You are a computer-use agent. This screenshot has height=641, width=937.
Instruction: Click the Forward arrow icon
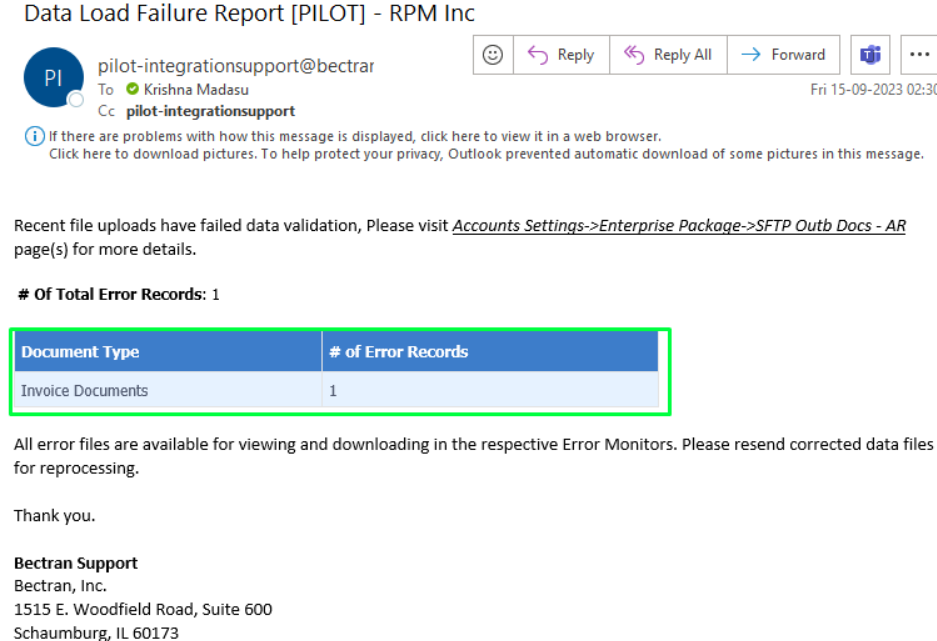click(x=751, y=55)
